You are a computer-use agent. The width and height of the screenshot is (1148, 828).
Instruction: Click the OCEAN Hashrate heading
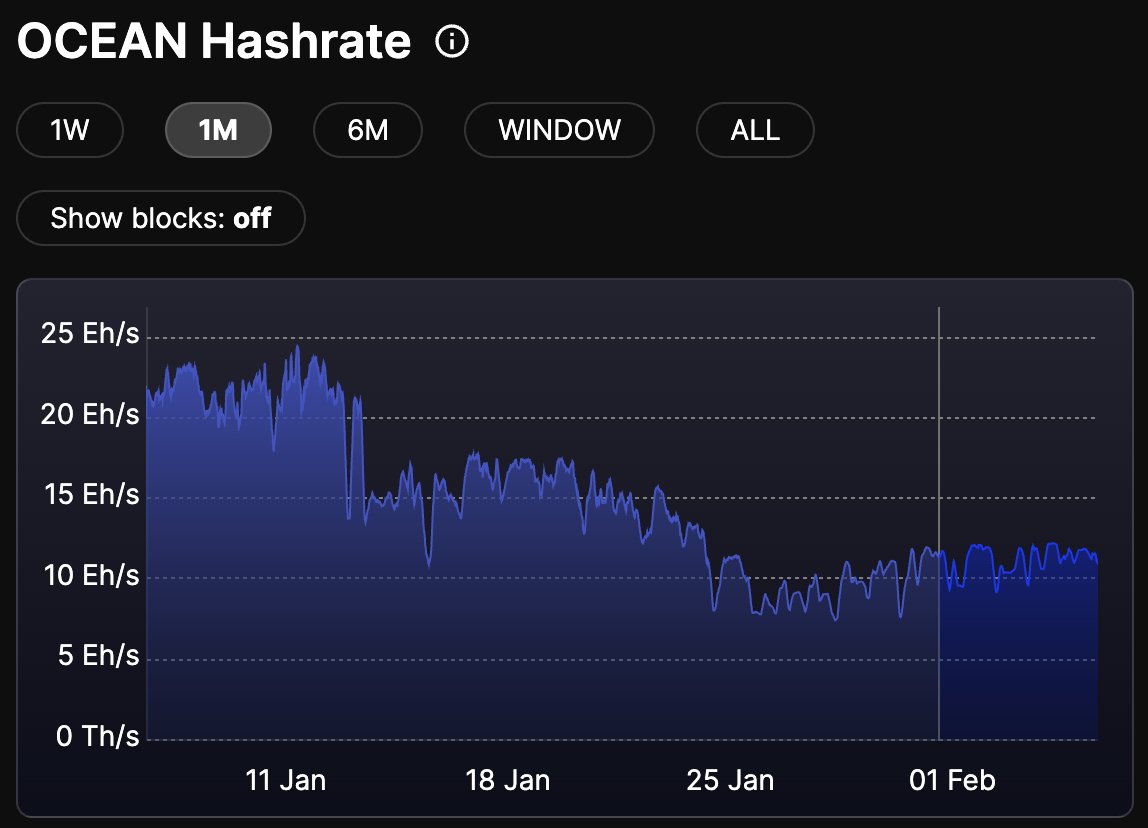tap(214, 41)
